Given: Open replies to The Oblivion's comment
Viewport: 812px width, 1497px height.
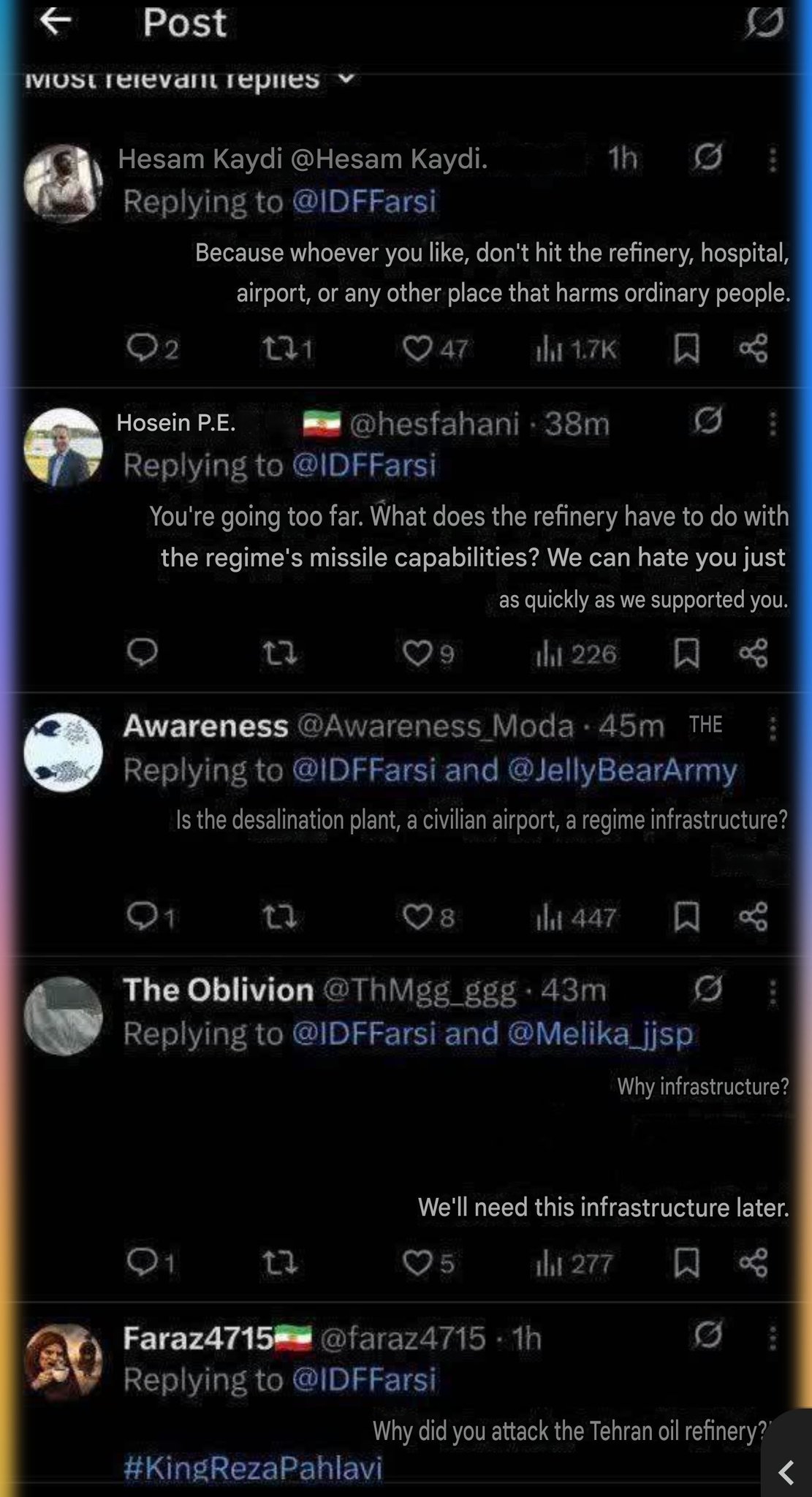Looking at the screenshot, I should click(150, 1262).
